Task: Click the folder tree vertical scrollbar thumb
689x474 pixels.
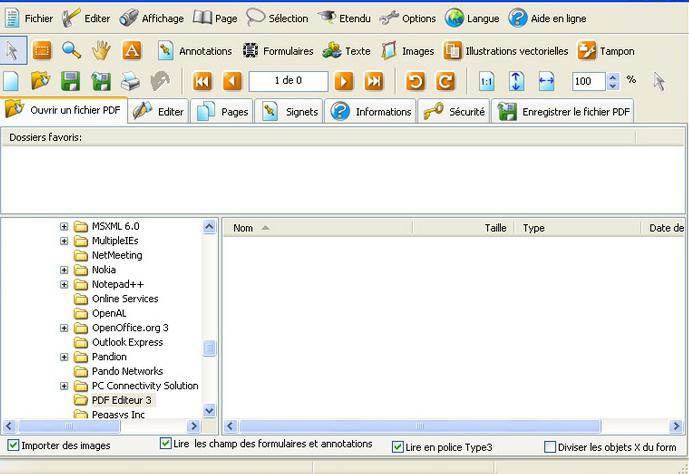Action: click(x=210, y=348)
